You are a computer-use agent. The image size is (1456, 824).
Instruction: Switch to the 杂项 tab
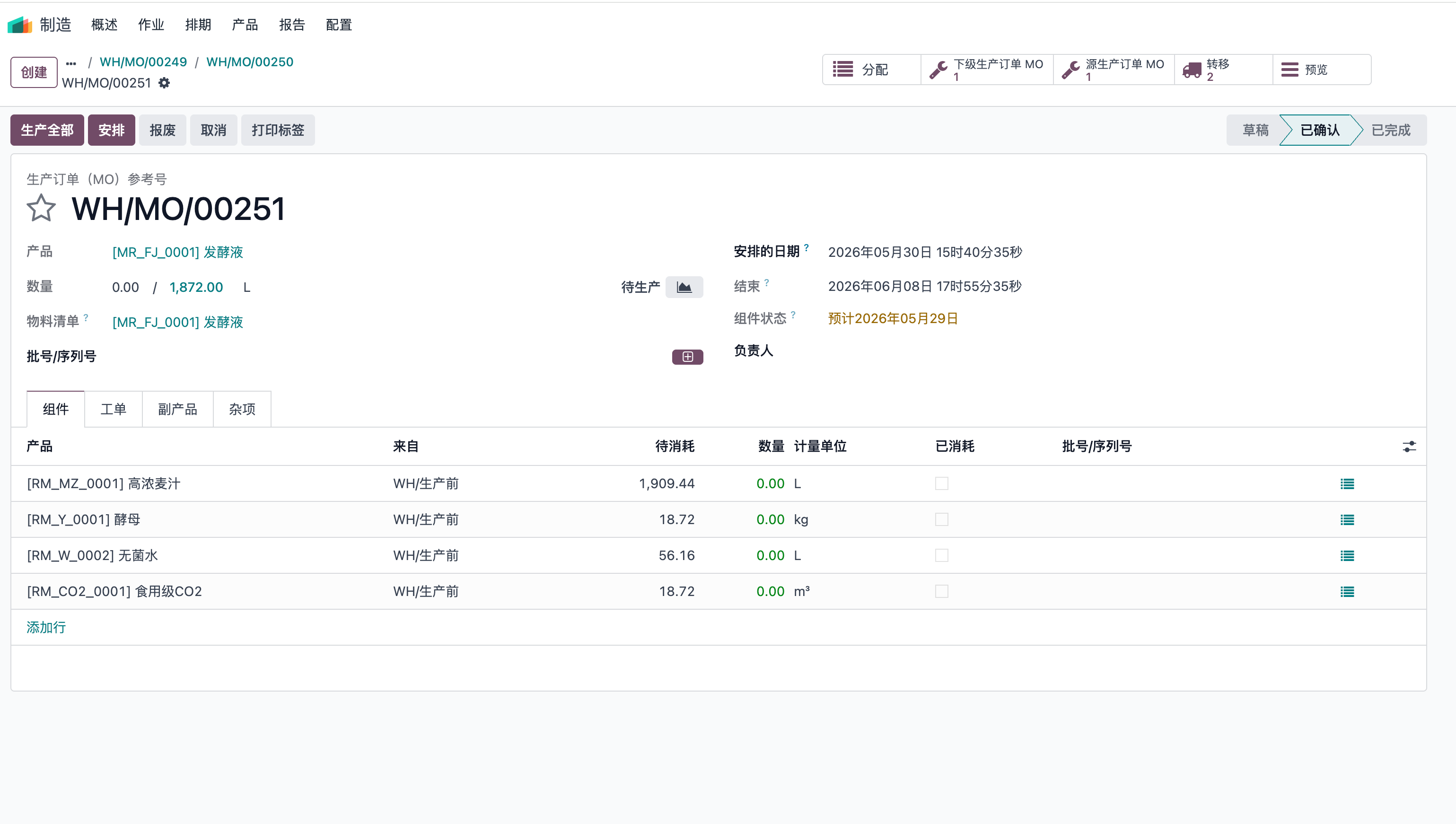[x=242, y=409]
